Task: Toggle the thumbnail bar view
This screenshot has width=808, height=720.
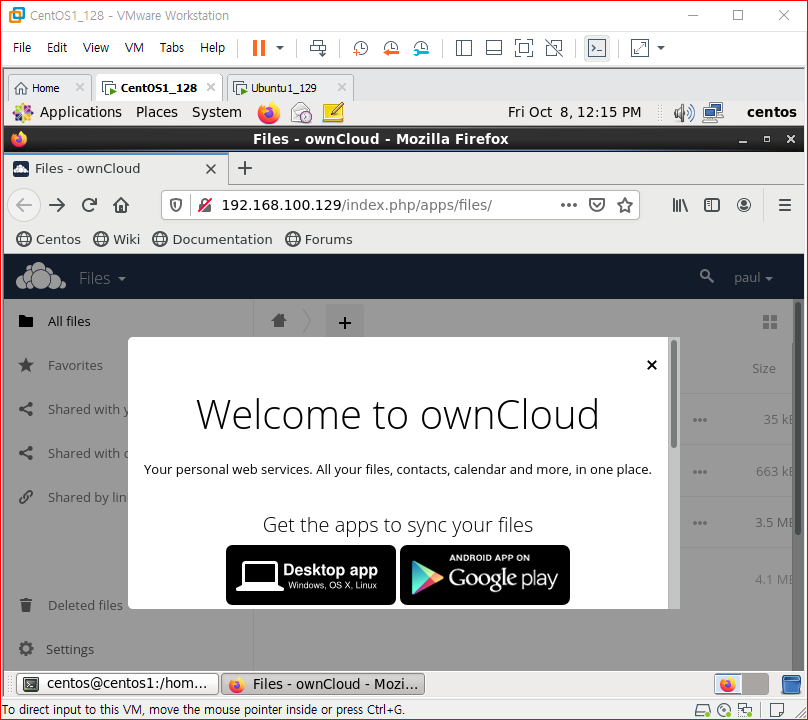Action: (494, 48)
